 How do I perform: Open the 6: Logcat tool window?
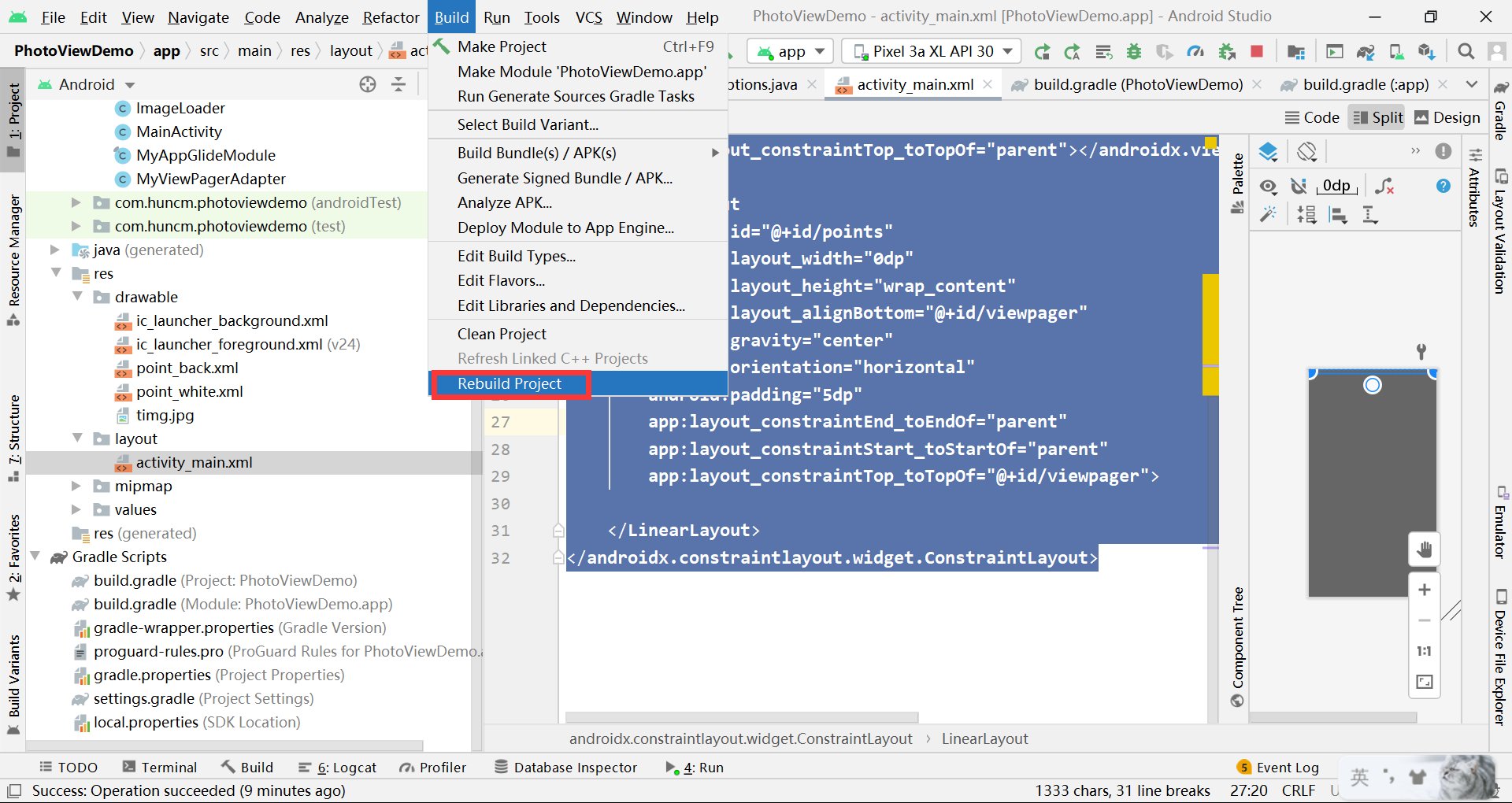[x=337, y=768]
